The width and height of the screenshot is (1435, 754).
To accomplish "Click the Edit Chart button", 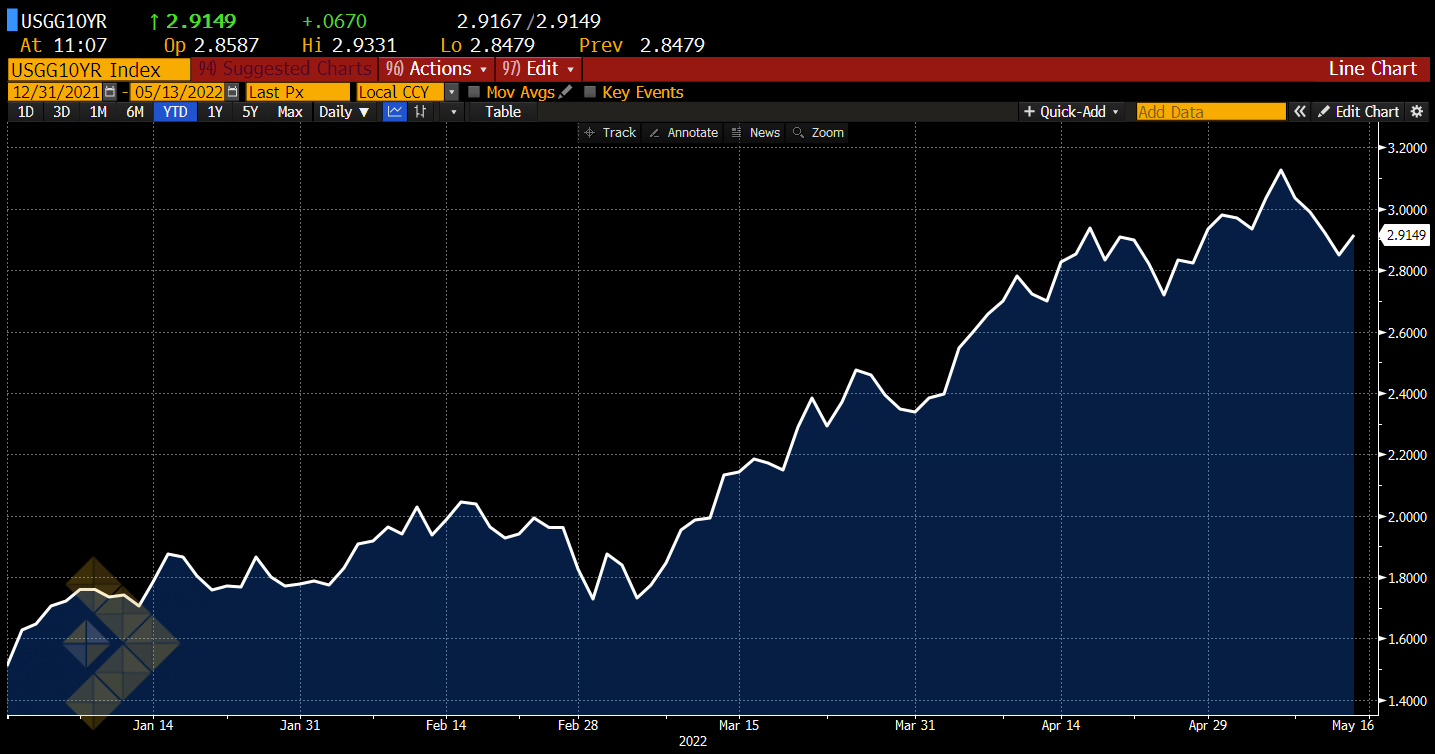I will (x=1358, y=112).
